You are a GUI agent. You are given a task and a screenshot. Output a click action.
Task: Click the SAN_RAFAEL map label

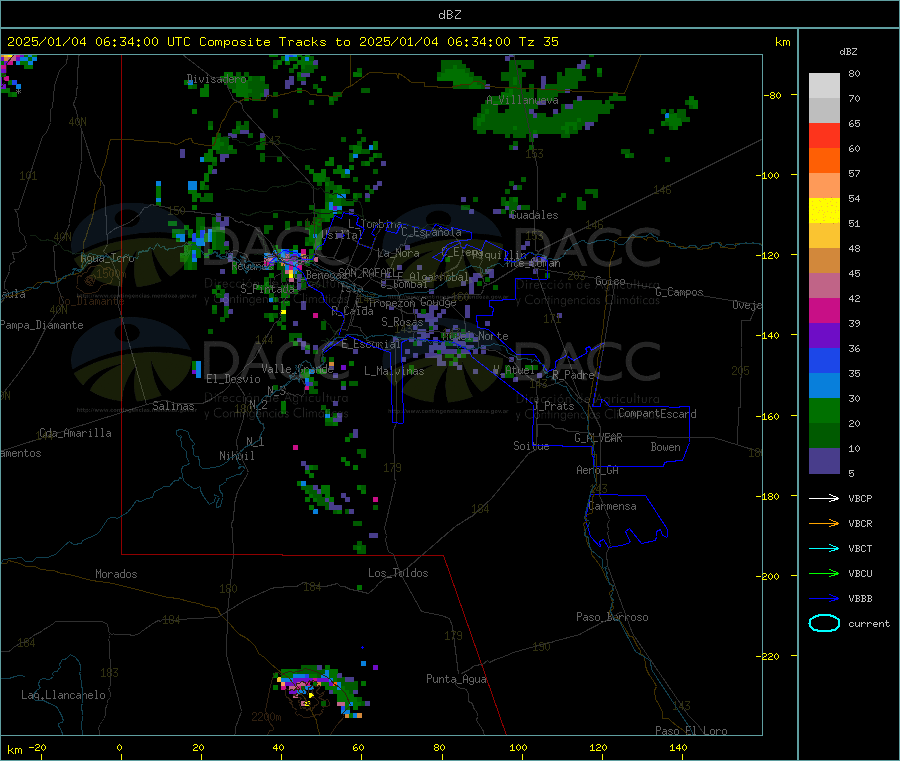click(368, 273)
